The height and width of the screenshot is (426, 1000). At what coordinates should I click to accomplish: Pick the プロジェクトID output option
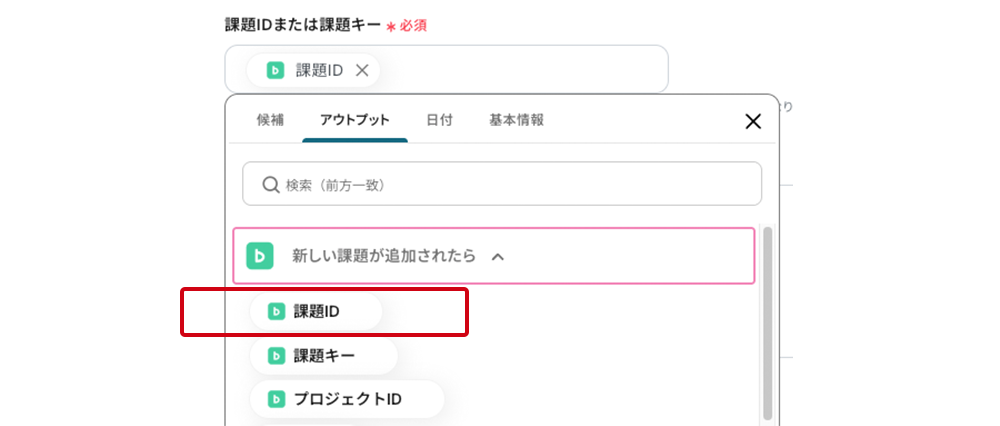[347, 399]
